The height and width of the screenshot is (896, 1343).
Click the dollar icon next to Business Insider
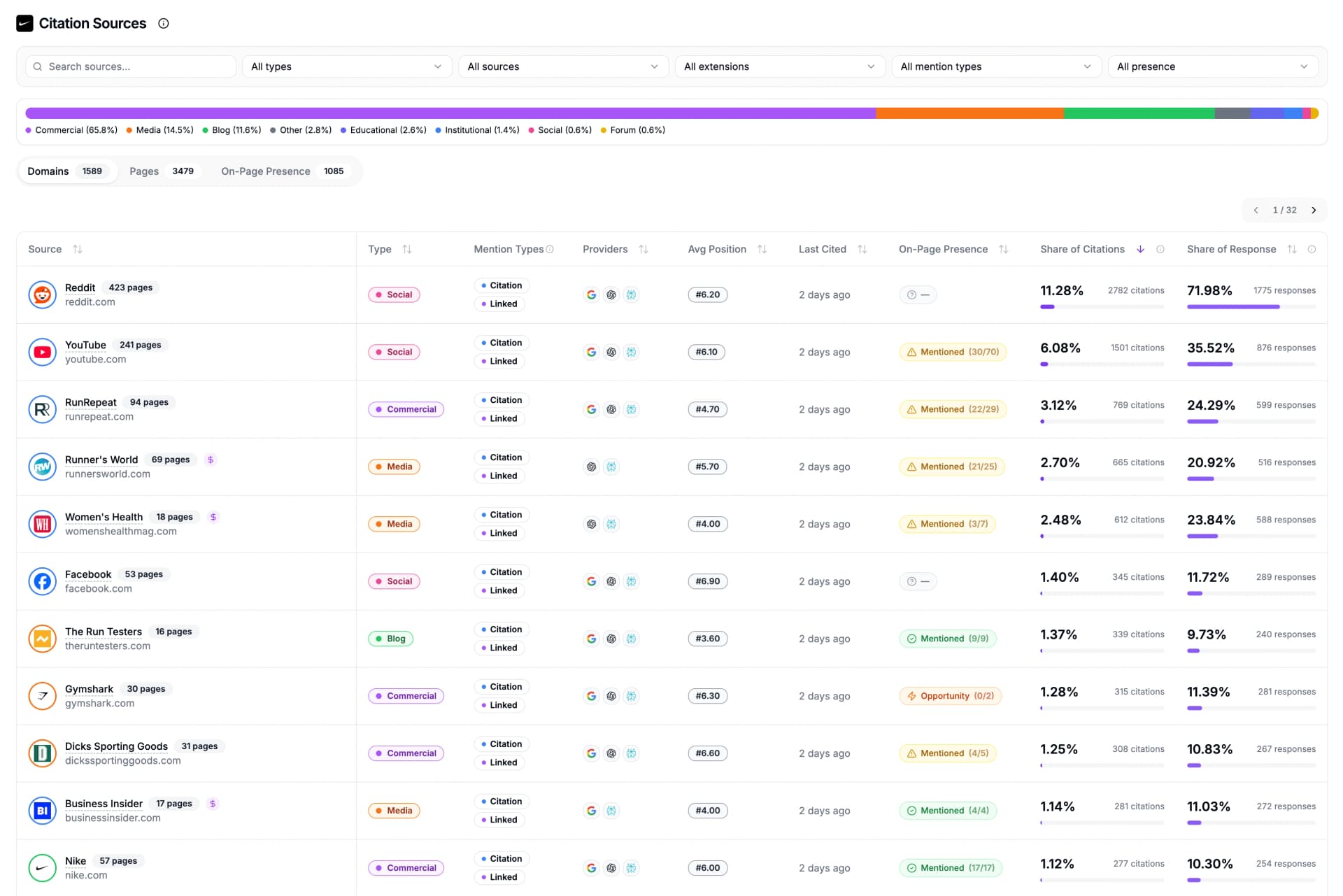coord(213,804)
